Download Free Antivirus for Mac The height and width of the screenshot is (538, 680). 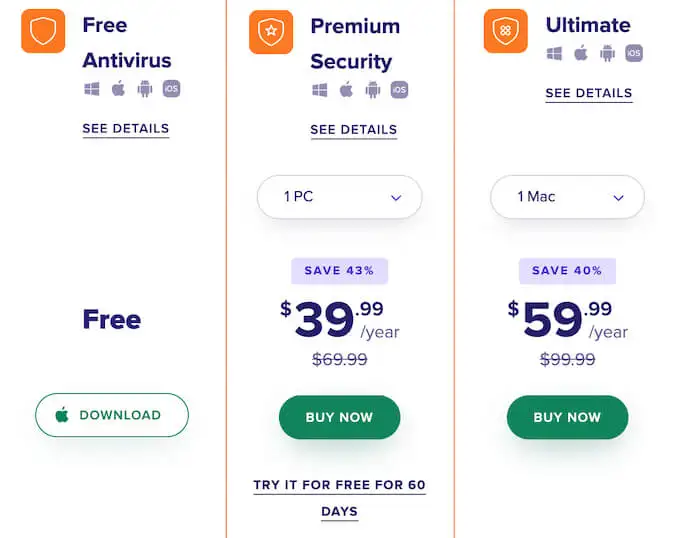[112, 415]
